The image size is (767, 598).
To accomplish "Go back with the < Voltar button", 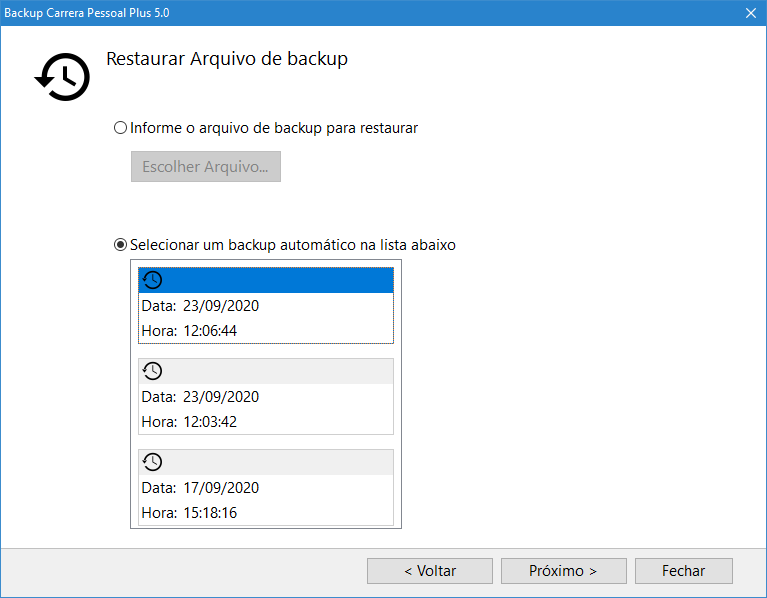I will [x=429, y=571].
